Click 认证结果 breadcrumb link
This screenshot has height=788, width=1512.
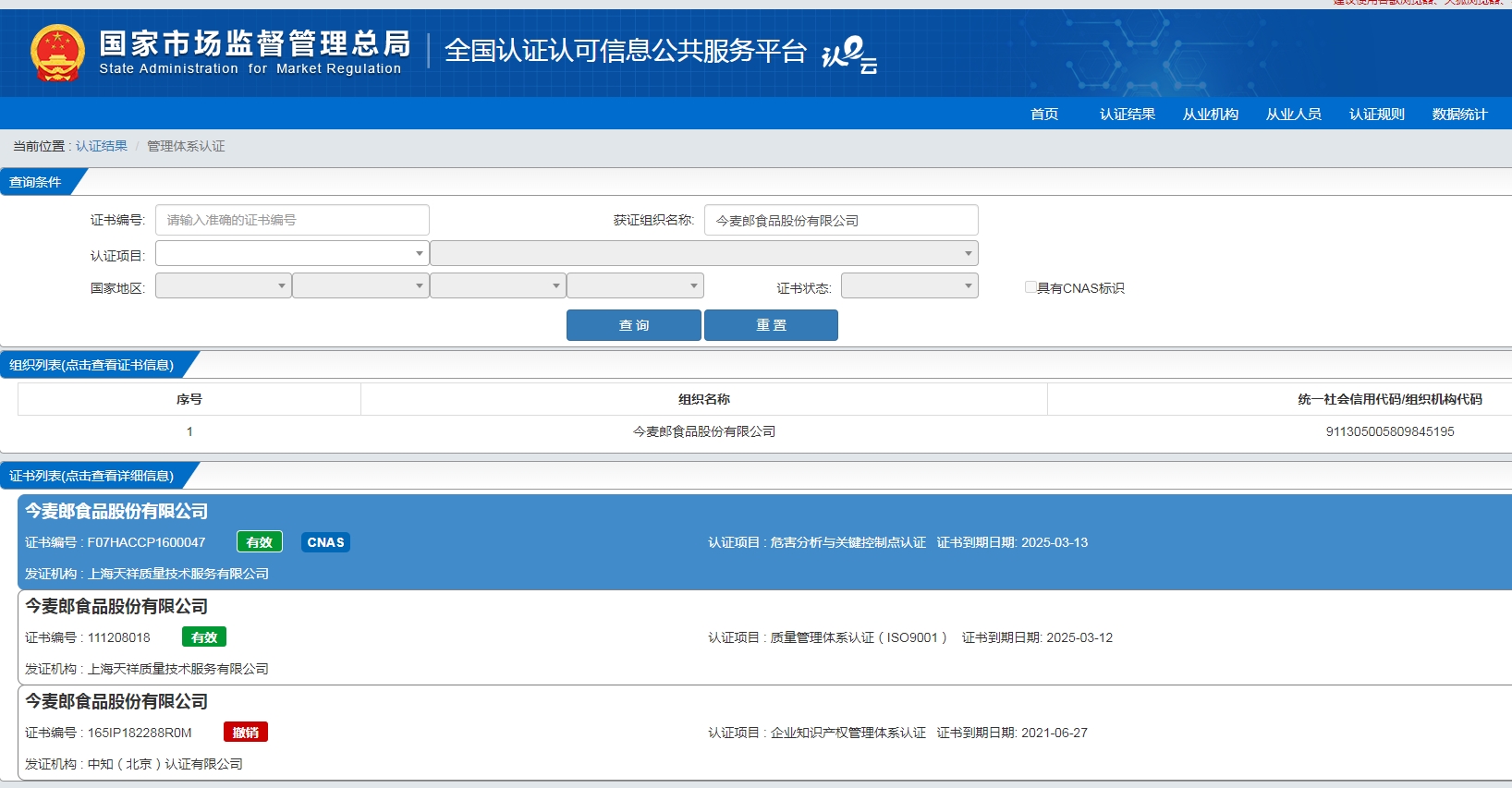pyautogui.click(x=102, y=146)
